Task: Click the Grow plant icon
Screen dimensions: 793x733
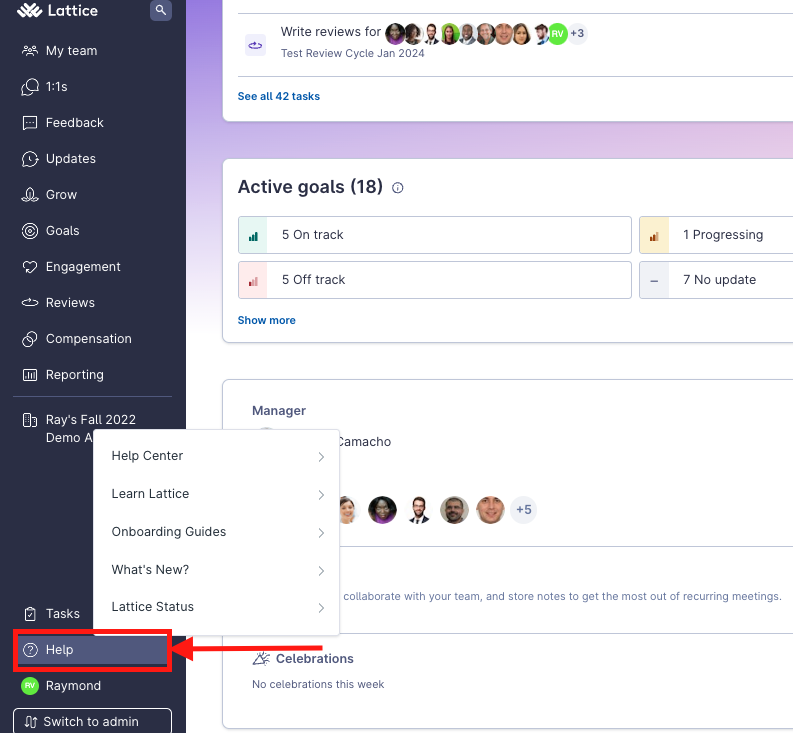Action: (30, 195)
